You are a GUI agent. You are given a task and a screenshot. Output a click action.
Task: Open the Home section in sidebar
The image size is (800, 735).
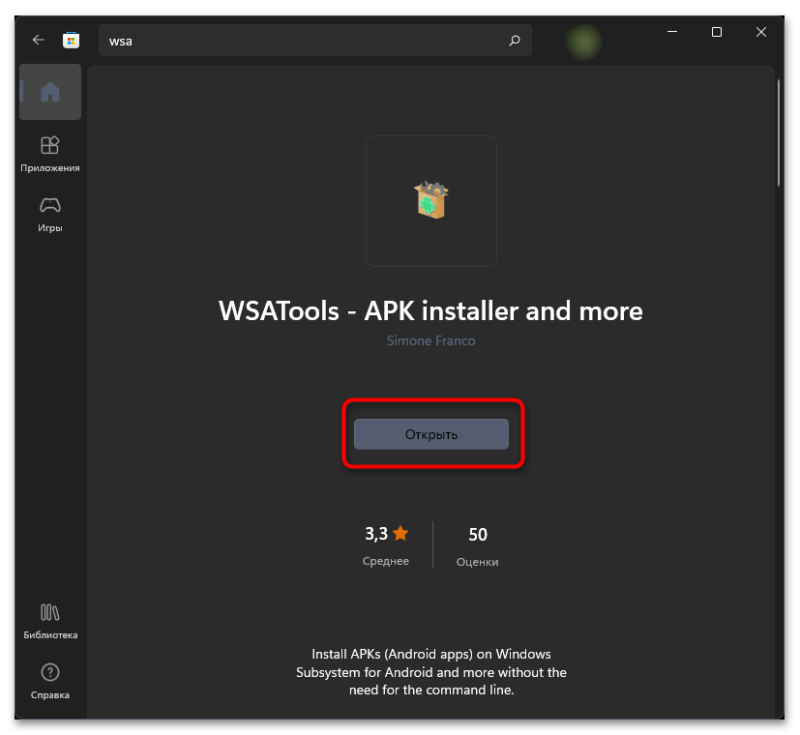tap(50, 92)
